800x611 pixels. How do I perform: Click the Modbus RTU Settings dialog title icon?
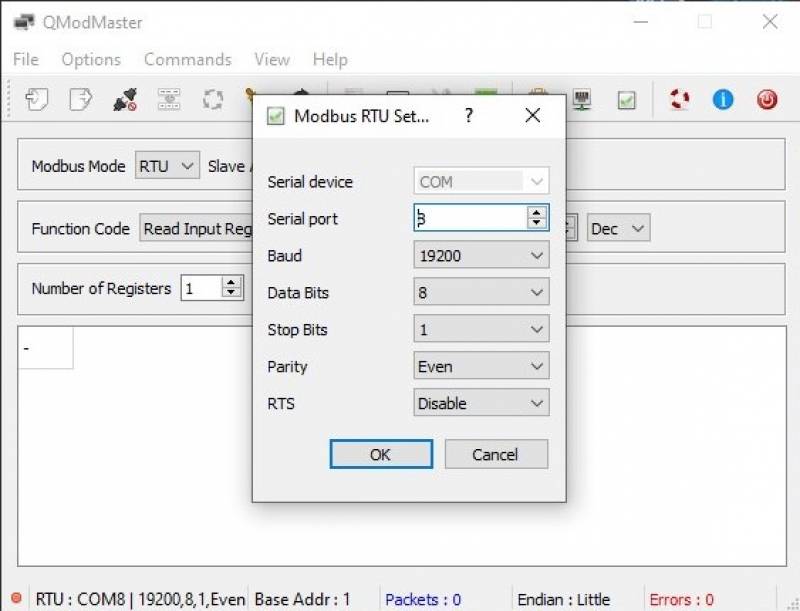click(x=276, y=116)
